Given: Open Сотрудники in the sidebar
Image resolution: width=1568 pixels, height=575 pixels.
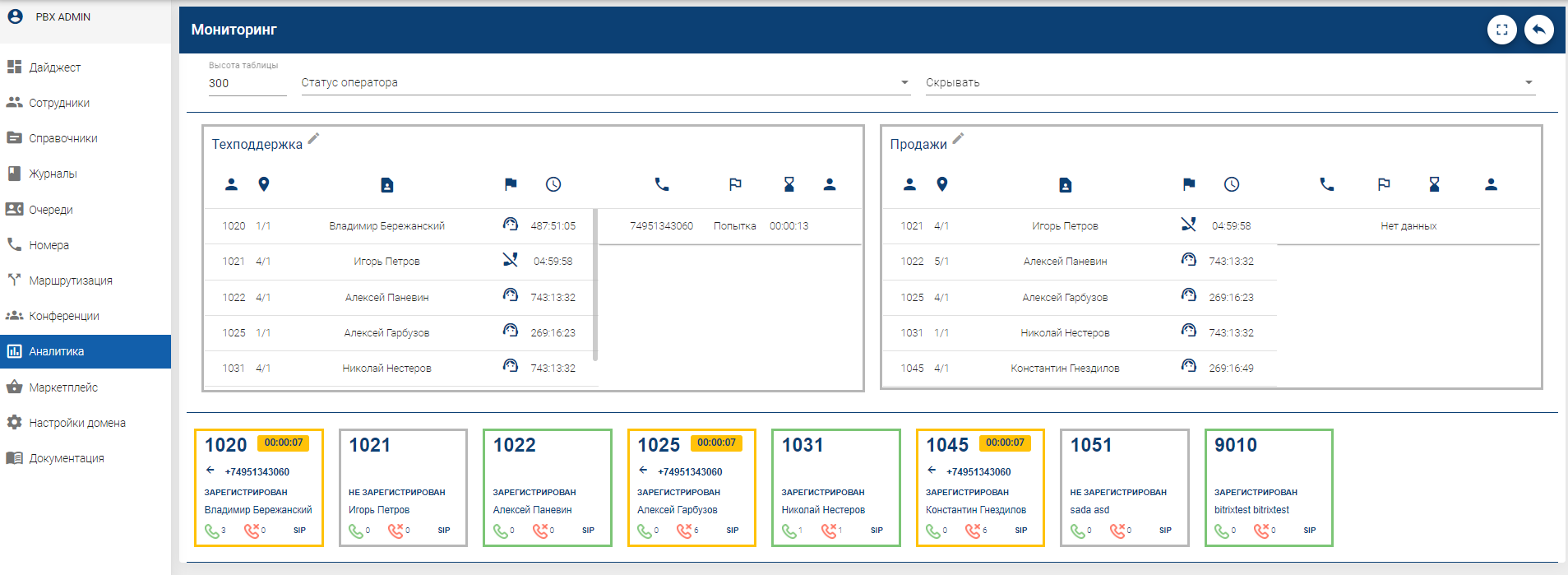Looking at the screenshot, I should 59,103.
